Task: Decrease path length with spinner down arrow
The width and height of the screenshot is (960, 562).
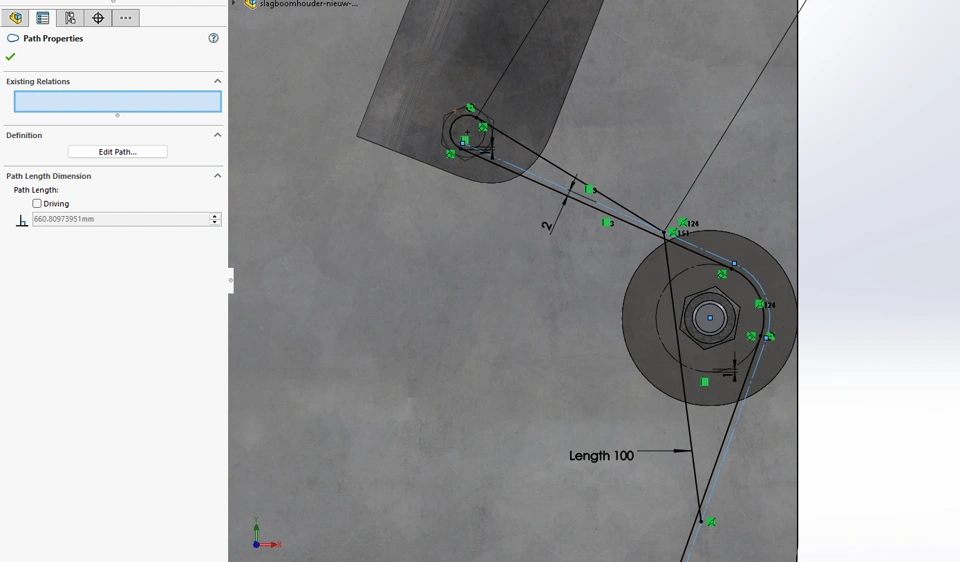Action: tap(215, 222)
